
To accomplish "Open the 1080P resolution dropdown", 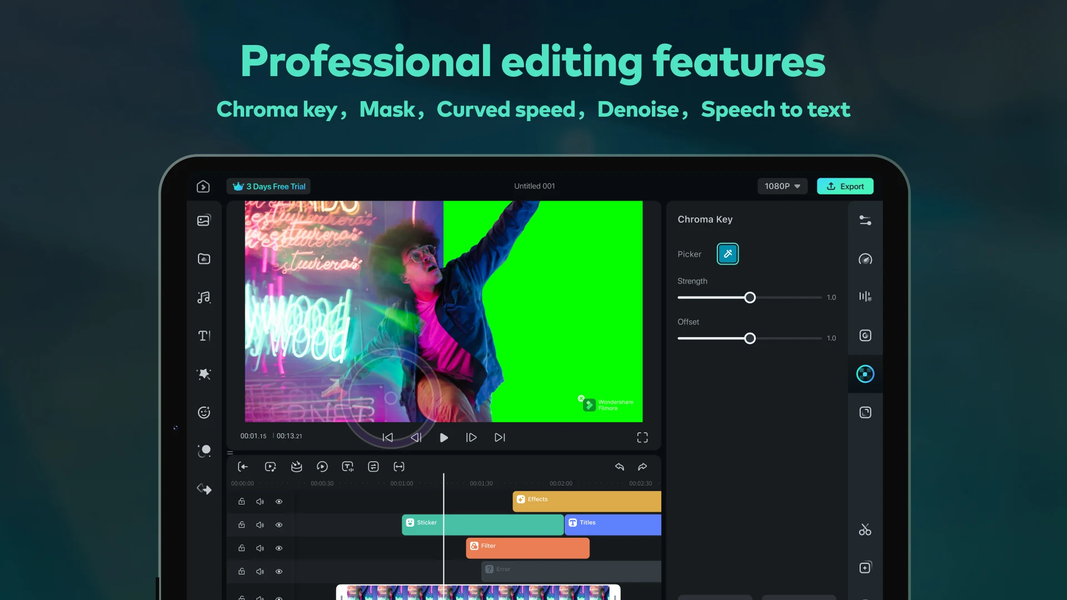I will point(781,186).
